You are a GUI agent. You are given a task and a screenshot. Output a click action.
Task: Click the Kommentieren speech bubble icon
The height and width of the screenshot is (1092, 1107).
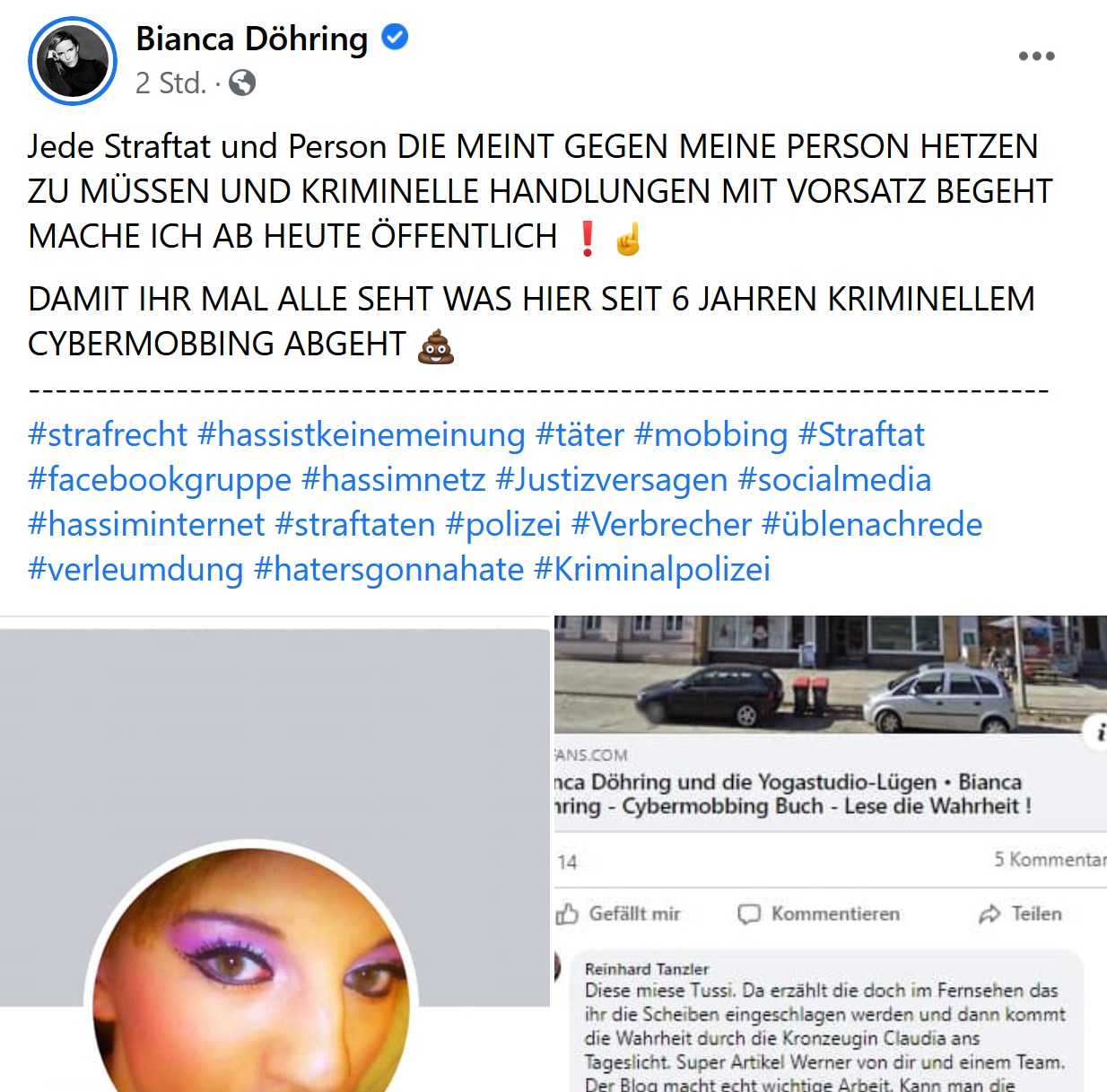pos(748,913)
